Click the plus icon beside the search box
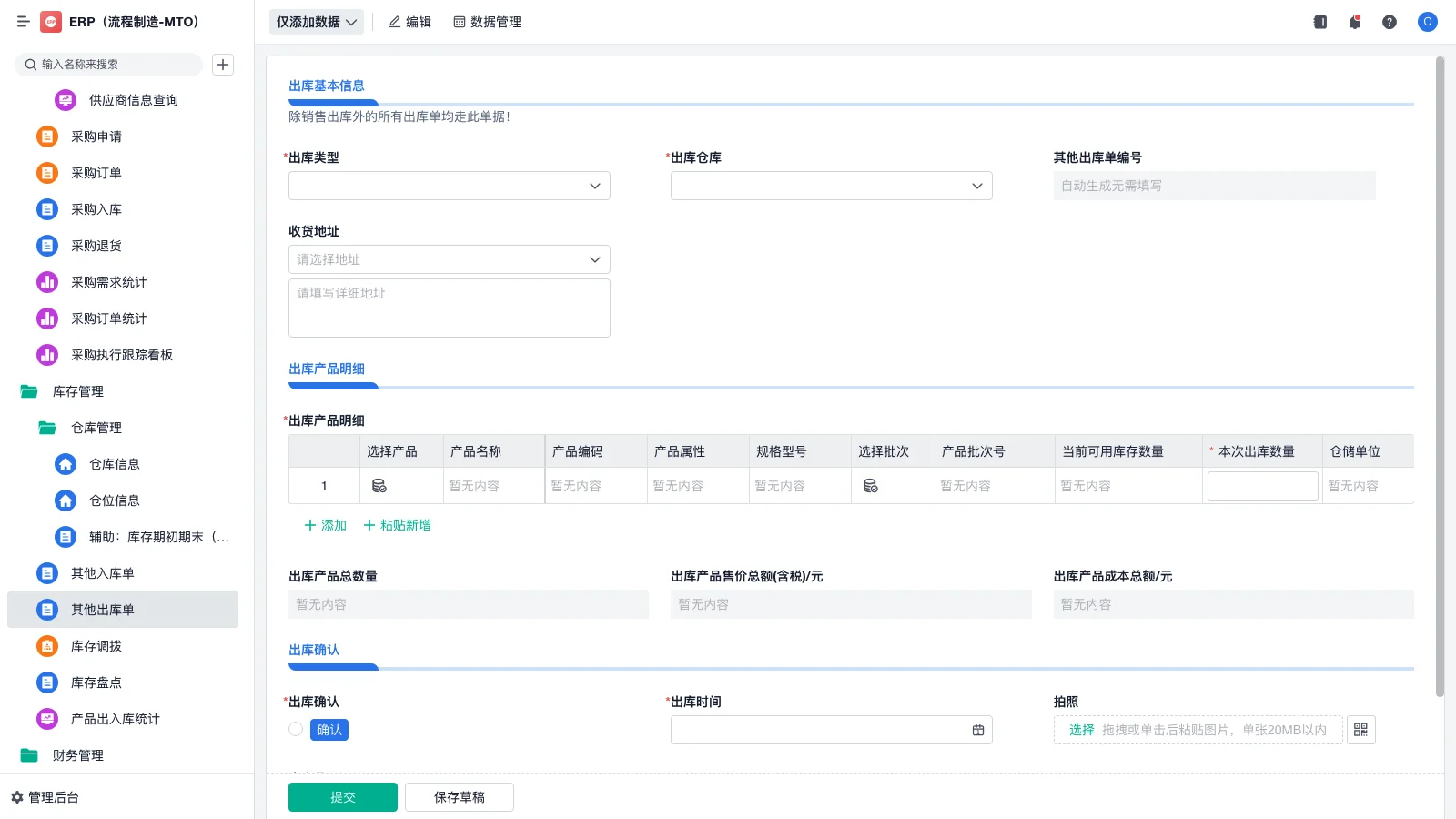The height and width of the screenshot is (819, 1456). [223, 65]
